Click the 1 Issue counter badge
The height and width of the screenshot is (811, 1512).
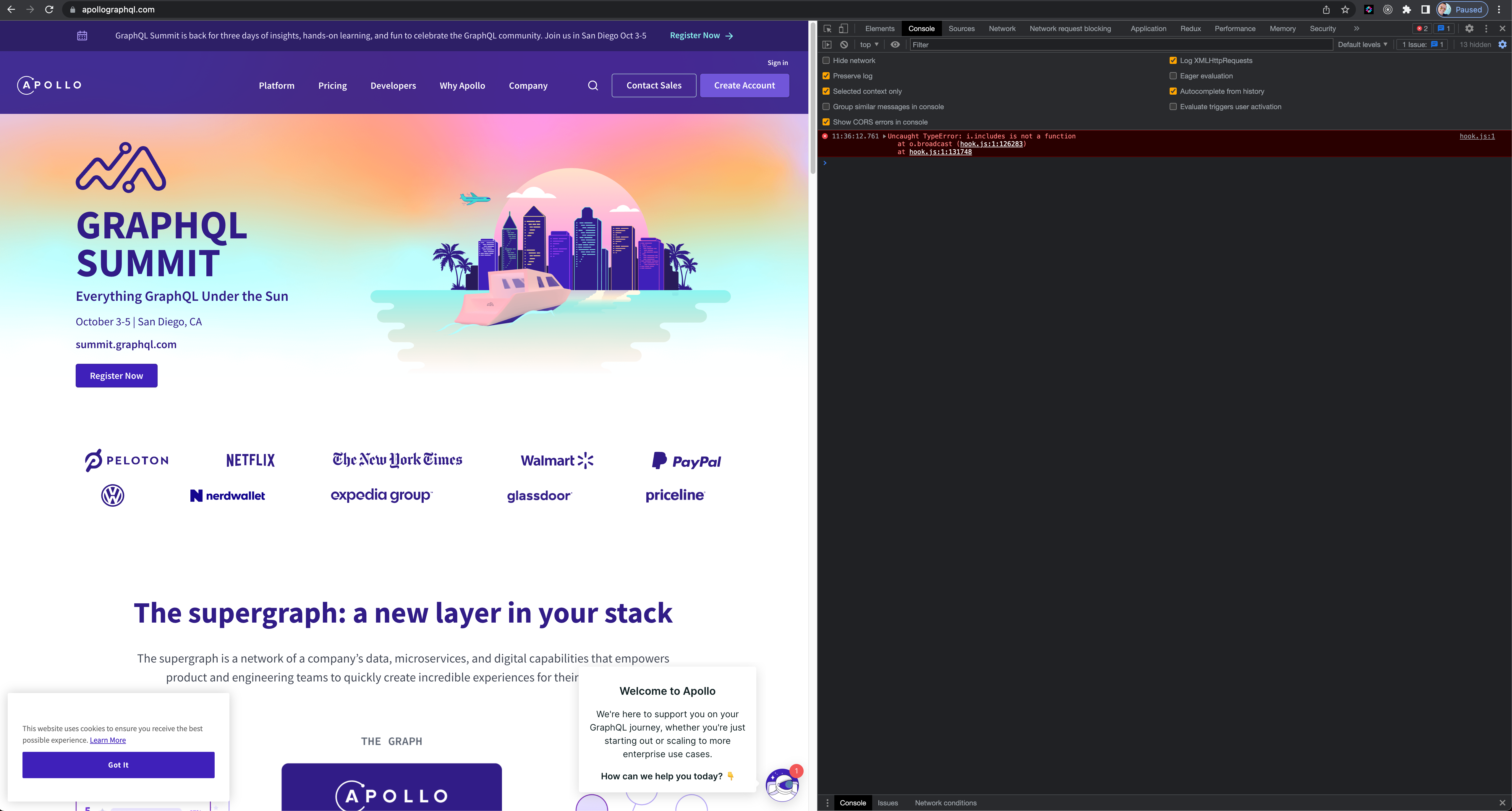(1423, 45)
